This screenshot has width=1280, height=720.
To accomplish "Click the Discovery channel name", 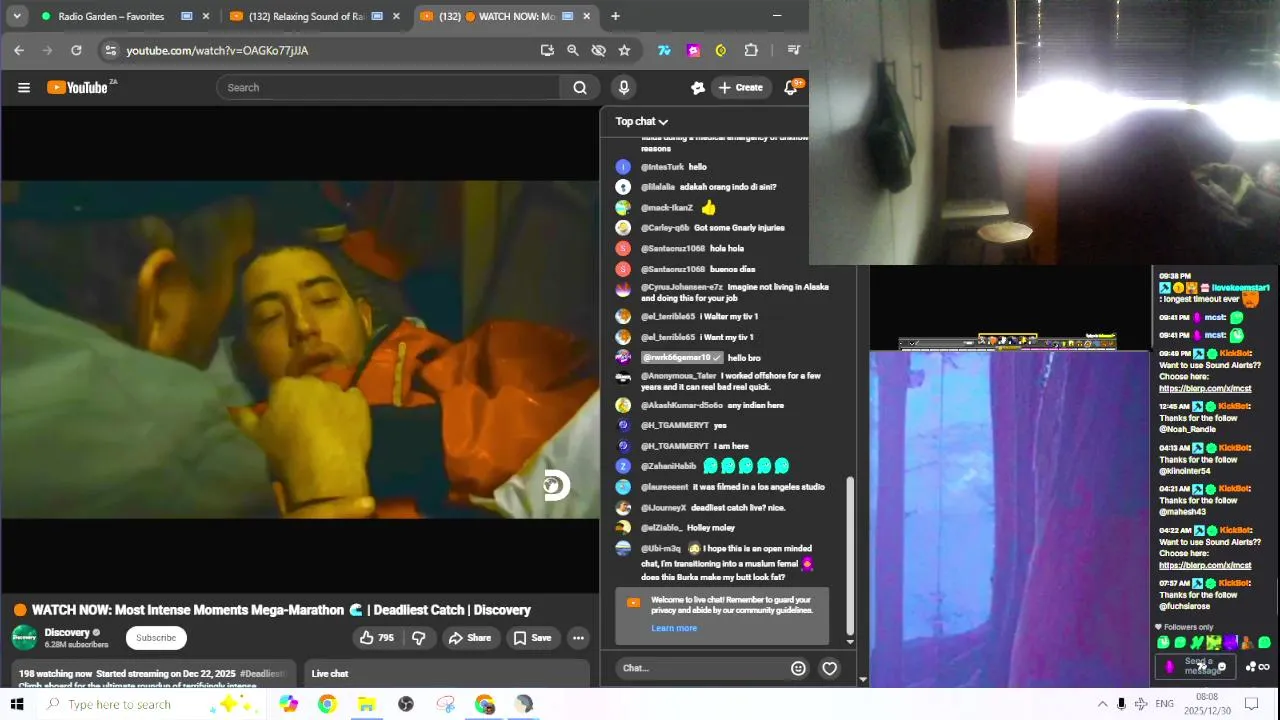I will coord(67,632).
